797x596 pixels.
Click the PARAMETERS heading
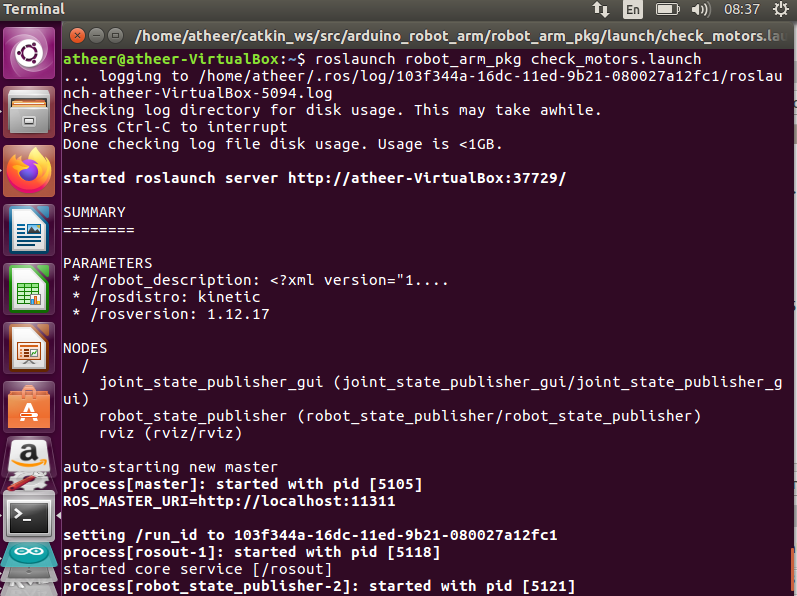107,263
